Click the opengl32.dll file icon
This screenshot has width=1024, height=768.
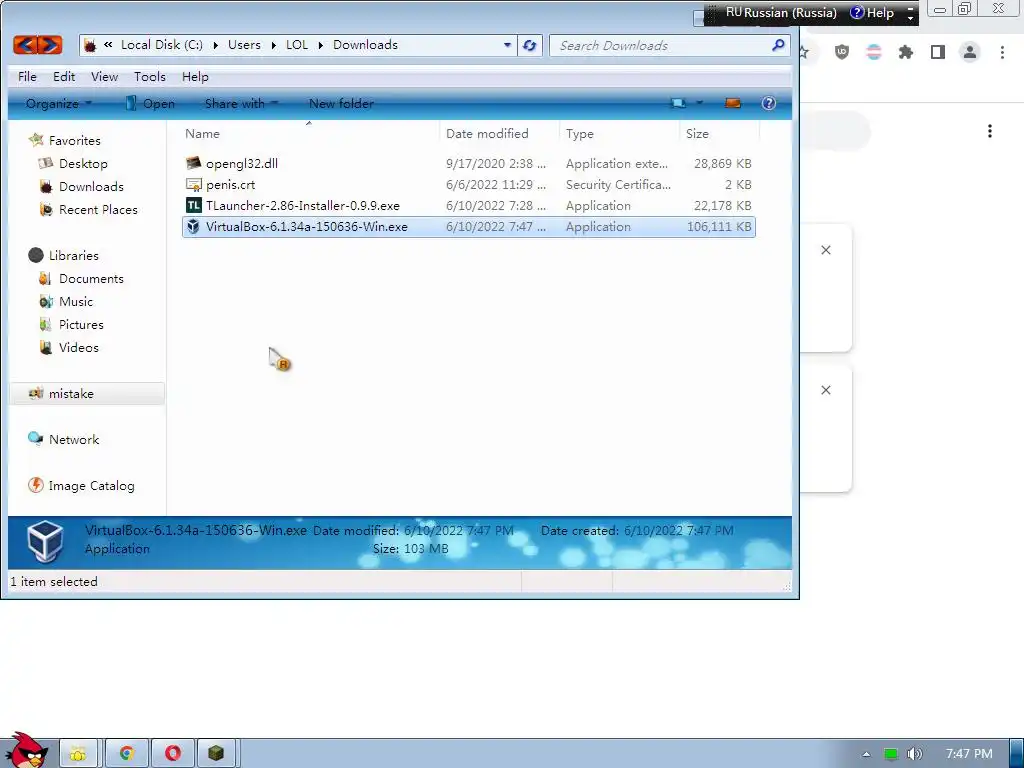(x=193, y=163)
